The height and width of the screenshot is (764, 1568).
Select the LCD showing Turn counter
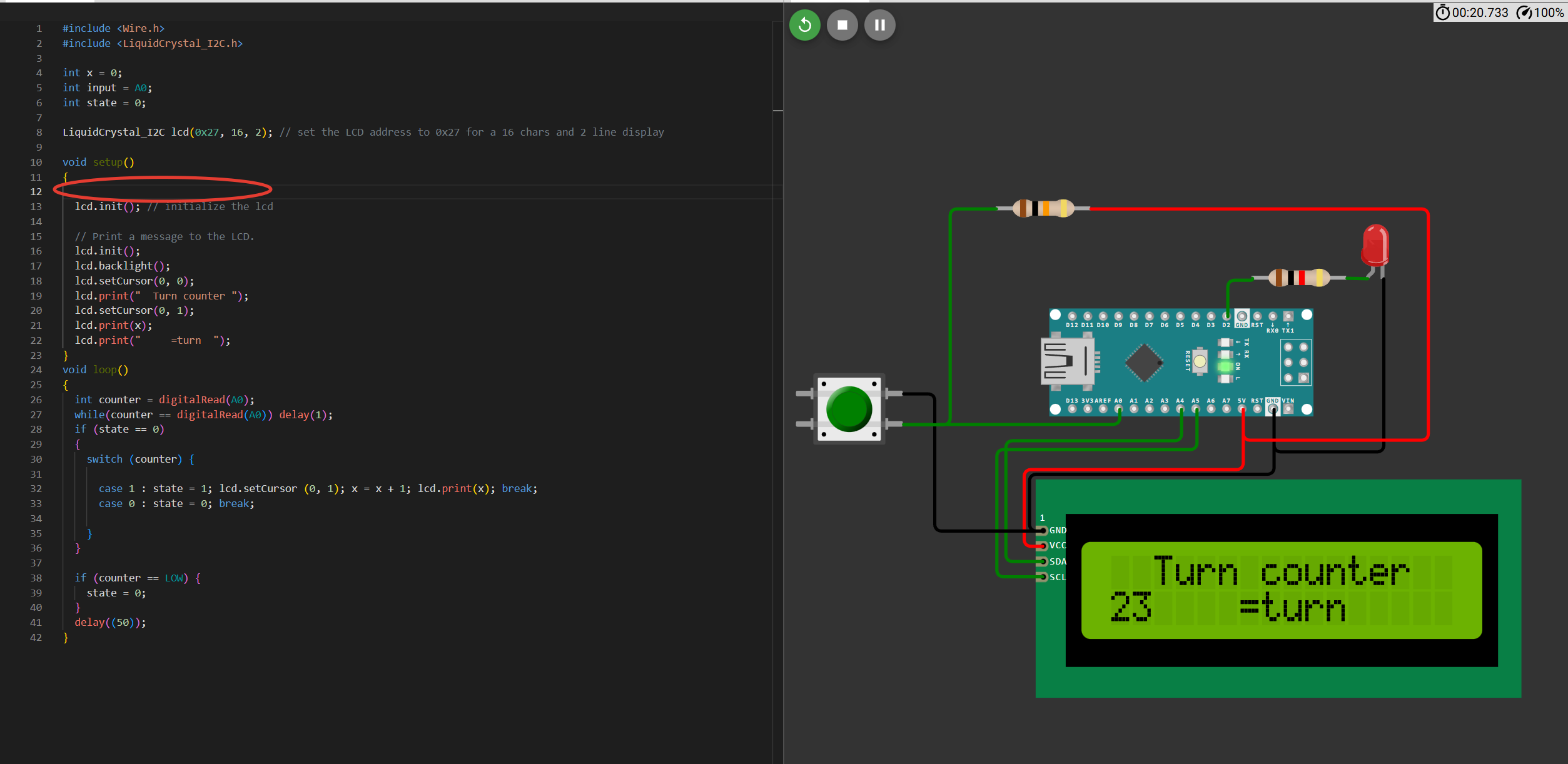point(1281,590)
